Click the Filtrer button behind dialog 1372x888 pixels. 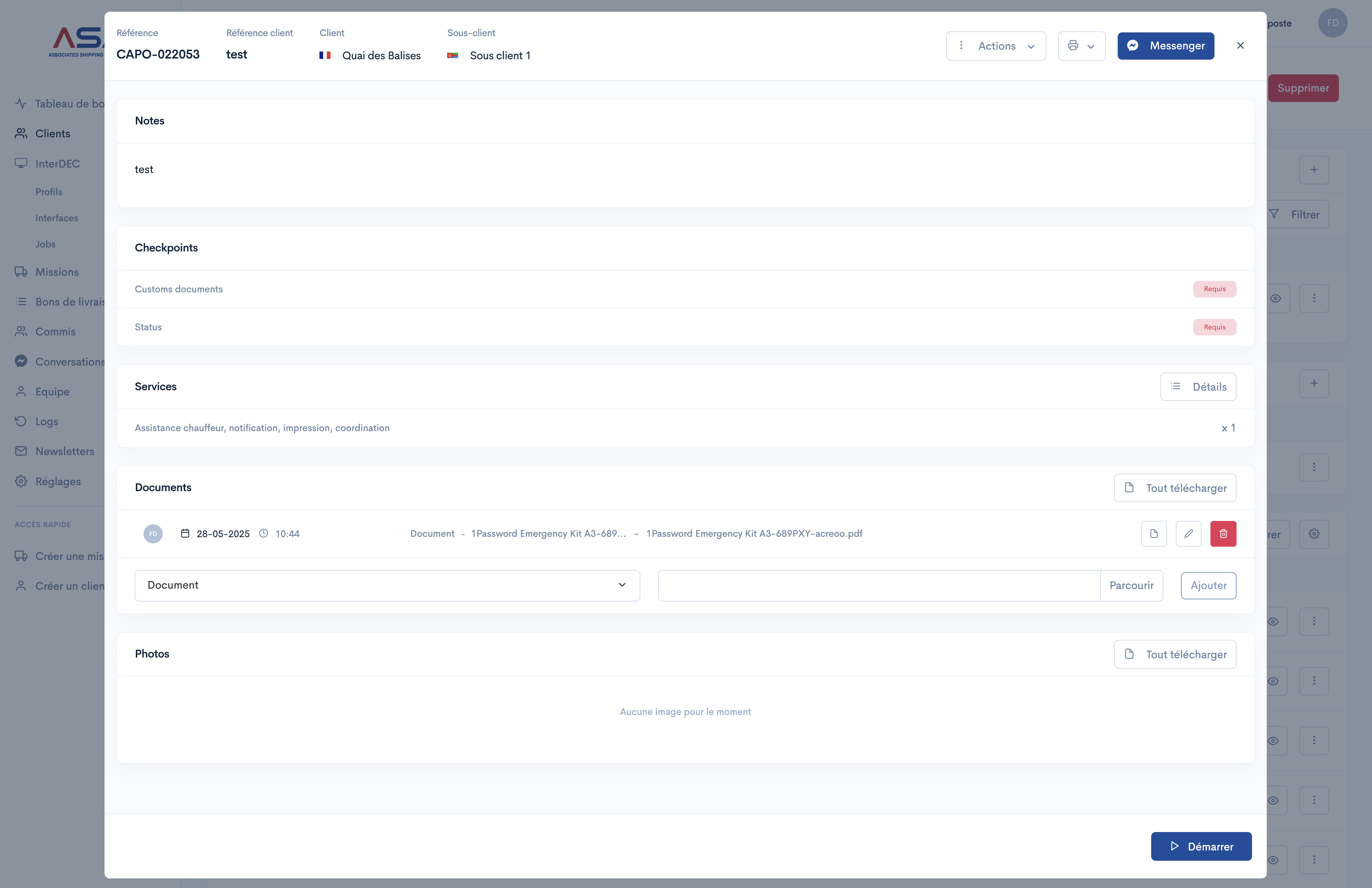click(1298, 215)
